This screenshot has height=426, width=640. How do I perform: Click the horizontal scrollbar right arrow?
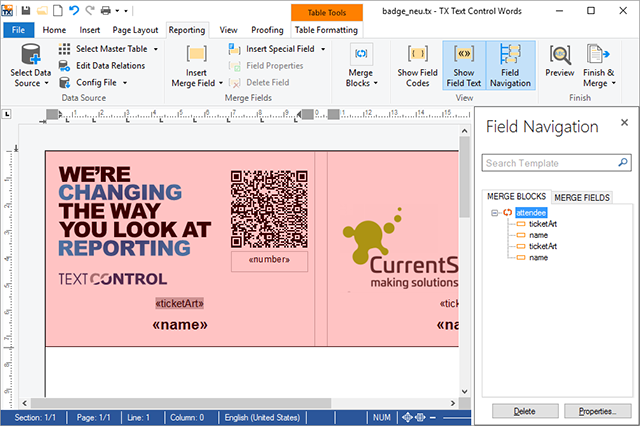click(453, 403)
